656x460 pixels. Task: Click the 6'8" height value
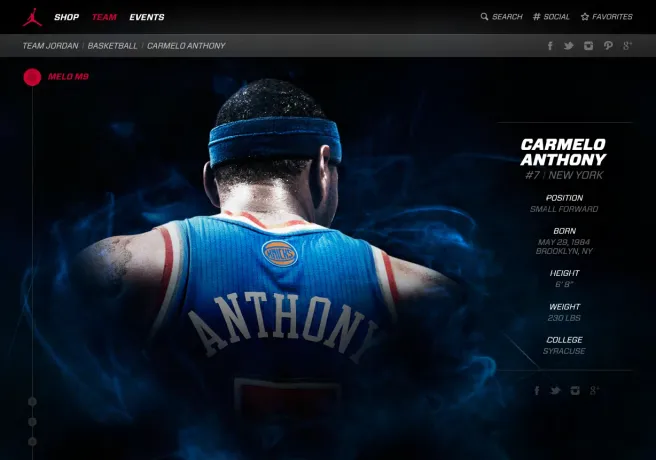point(564,284)
